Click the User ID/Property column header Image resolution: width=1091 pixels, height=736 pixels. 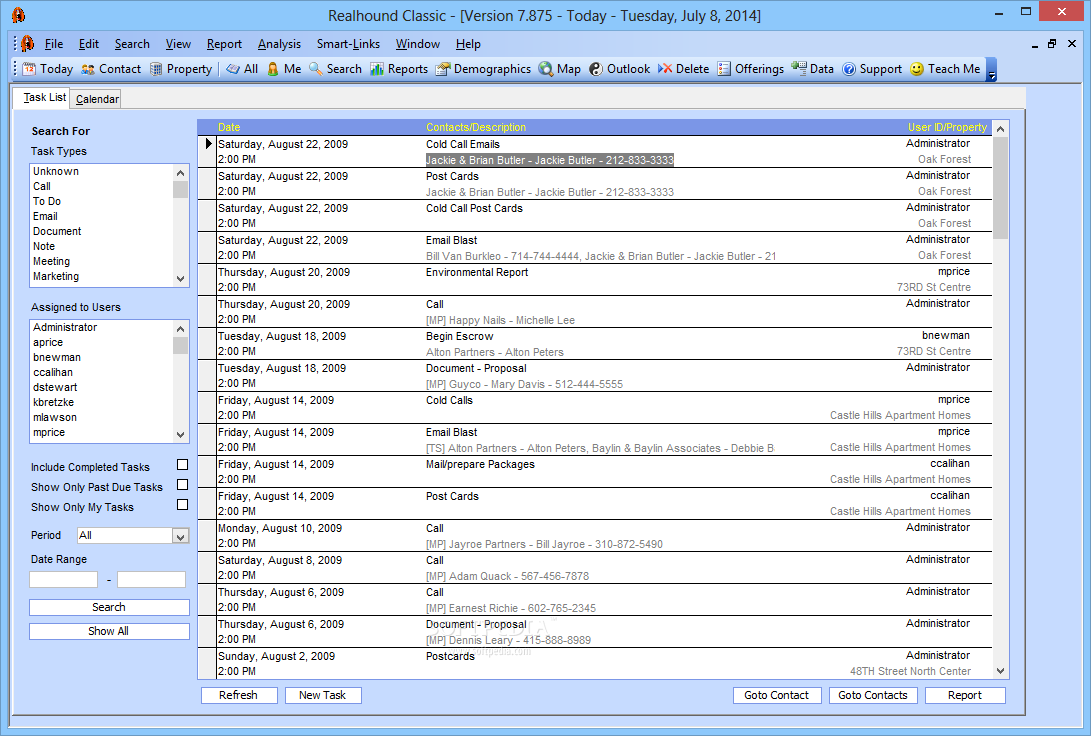tap(947, 127)
